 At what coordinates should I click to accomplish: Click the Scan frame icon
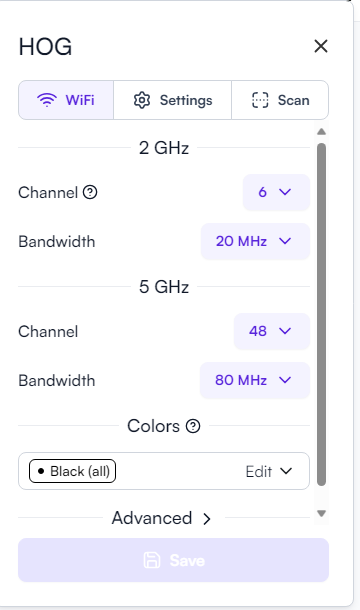coord(260,100)
